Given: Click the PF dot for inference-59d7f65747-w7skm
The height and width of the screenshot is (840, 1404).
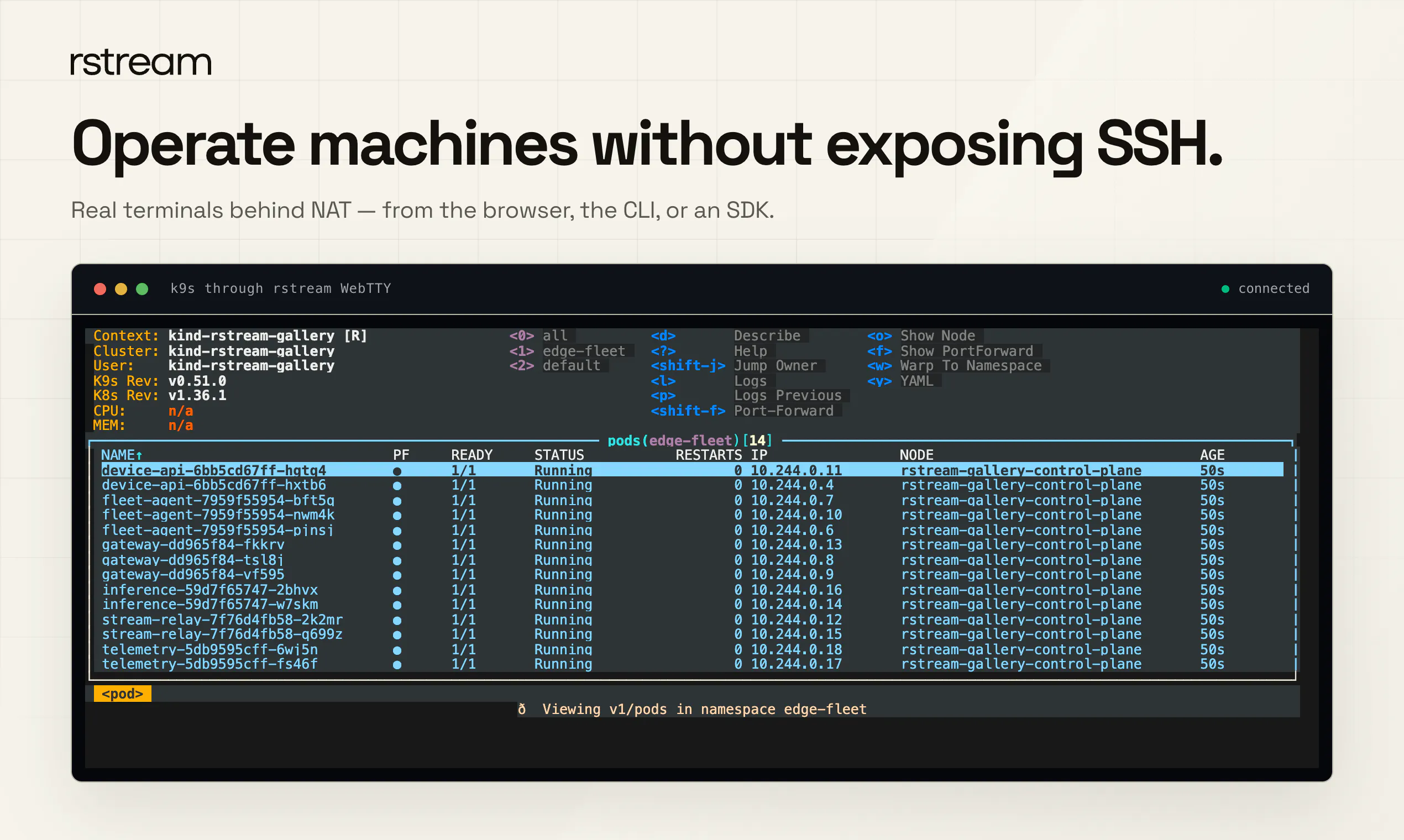Looking at the screenshot, I should (x=397, y=605).
